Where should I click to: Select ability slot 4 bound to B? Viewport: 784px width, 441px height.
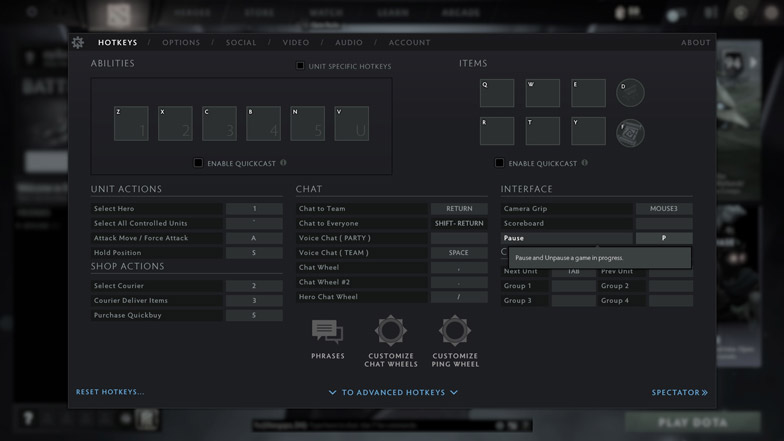click(264, 124)
